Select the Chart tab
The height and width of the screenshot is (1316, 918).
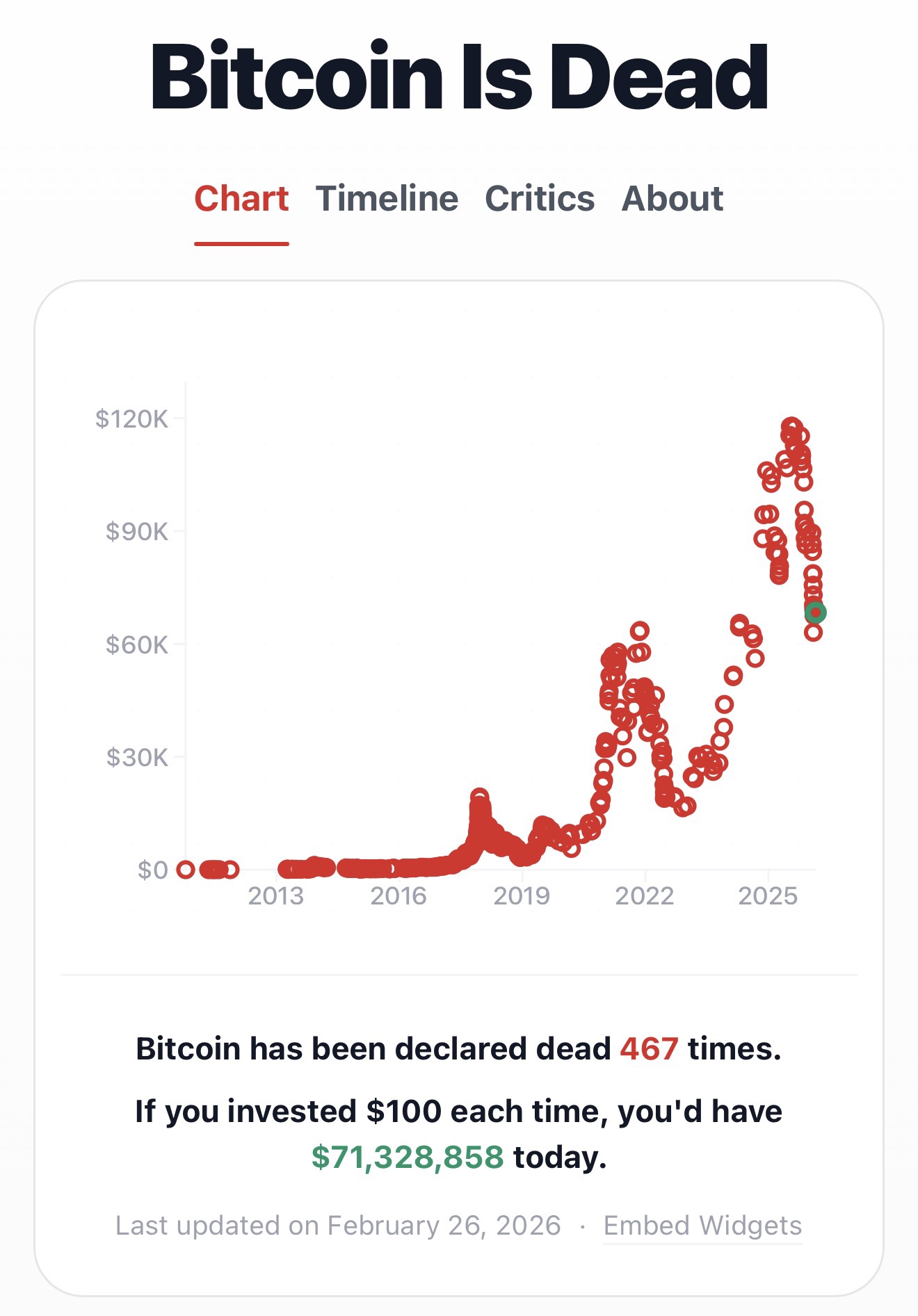pos(241,199)
